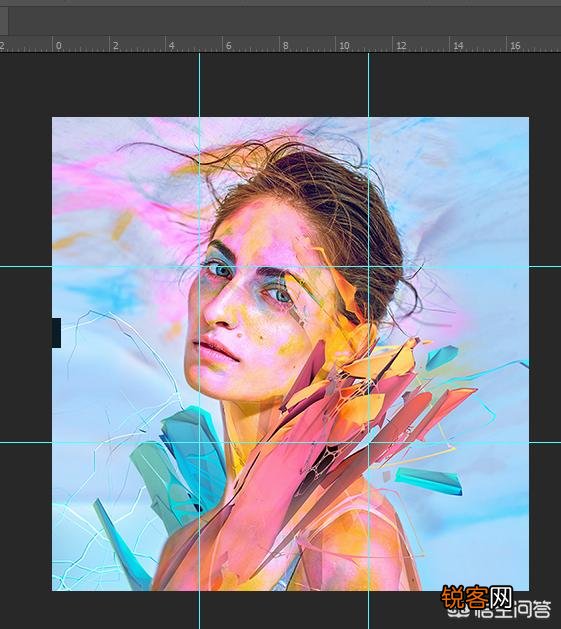Click the 12 mark on the ruler
Screen dimensions: 561x629
point(401,46)
